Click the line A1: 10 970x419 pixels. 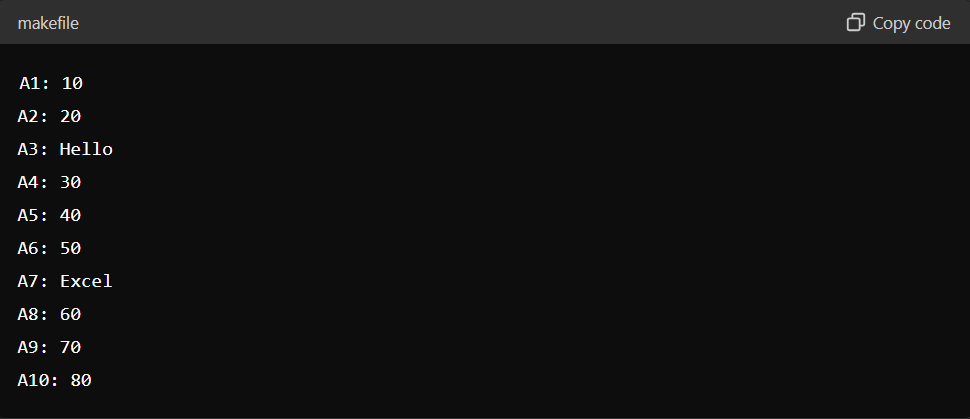tap(51, 83)
